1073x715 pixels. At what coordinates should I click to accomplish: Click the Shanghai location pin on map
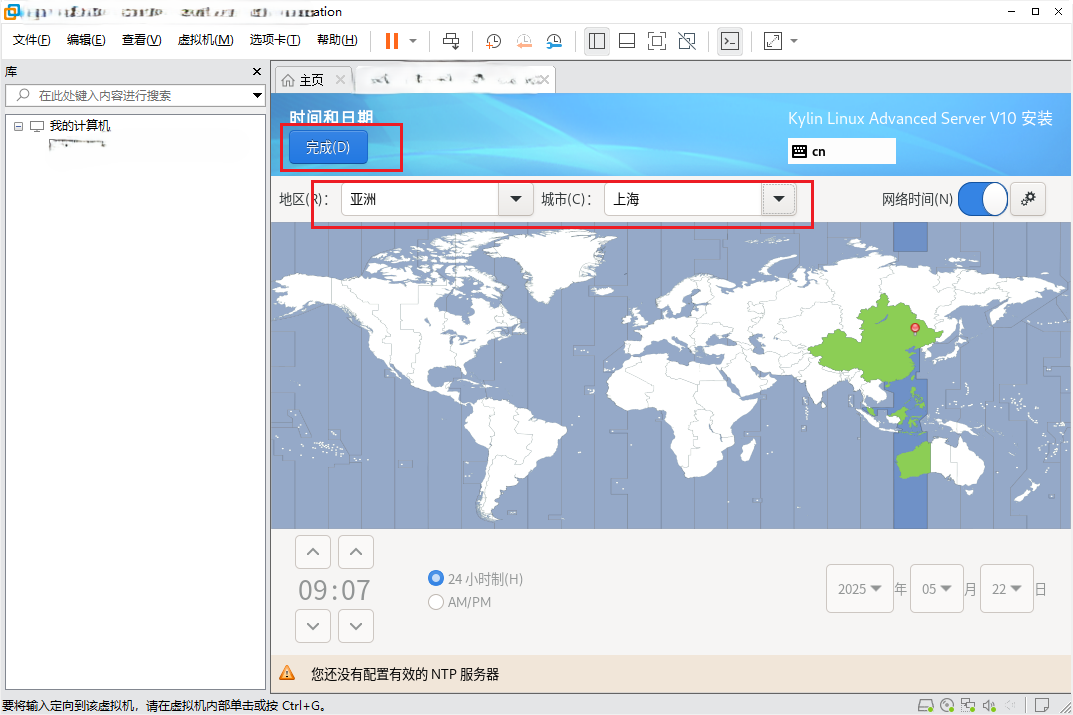[915, 329]
